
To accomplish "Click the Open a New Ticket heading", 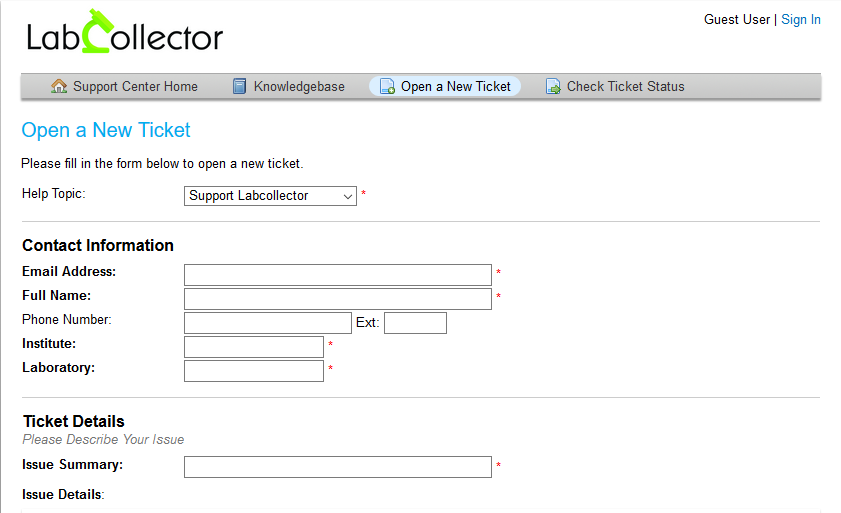I will pos(106,130).
